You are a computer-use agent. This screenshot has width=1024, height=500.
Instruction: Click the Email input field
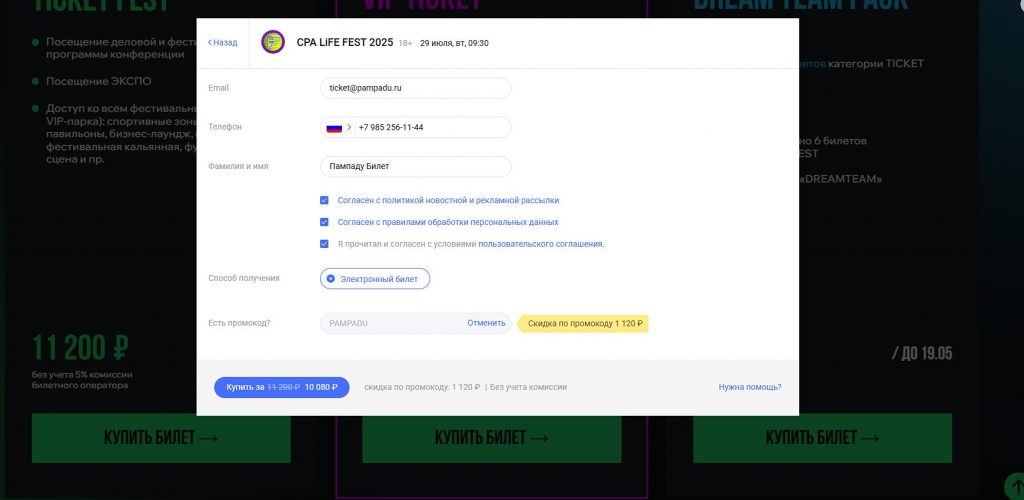coord(415,88)
